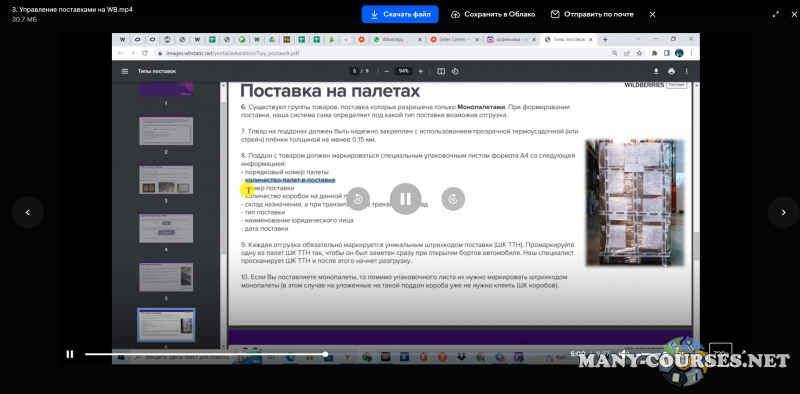Image resolution: width=800 pixels, height=394 pixels.
Task: Select the page 3 thumbnail in the PDF sidebar
Action: (x=166, y=179)
